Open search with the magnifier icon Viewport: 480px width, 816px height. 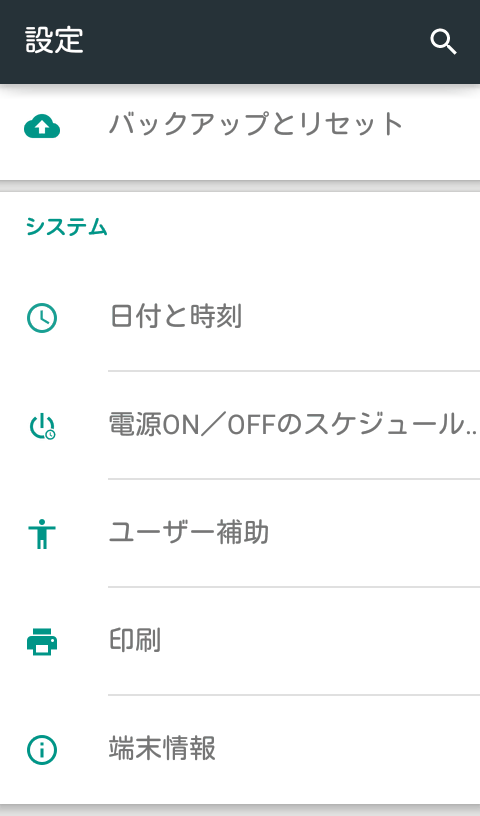(443, 42)
